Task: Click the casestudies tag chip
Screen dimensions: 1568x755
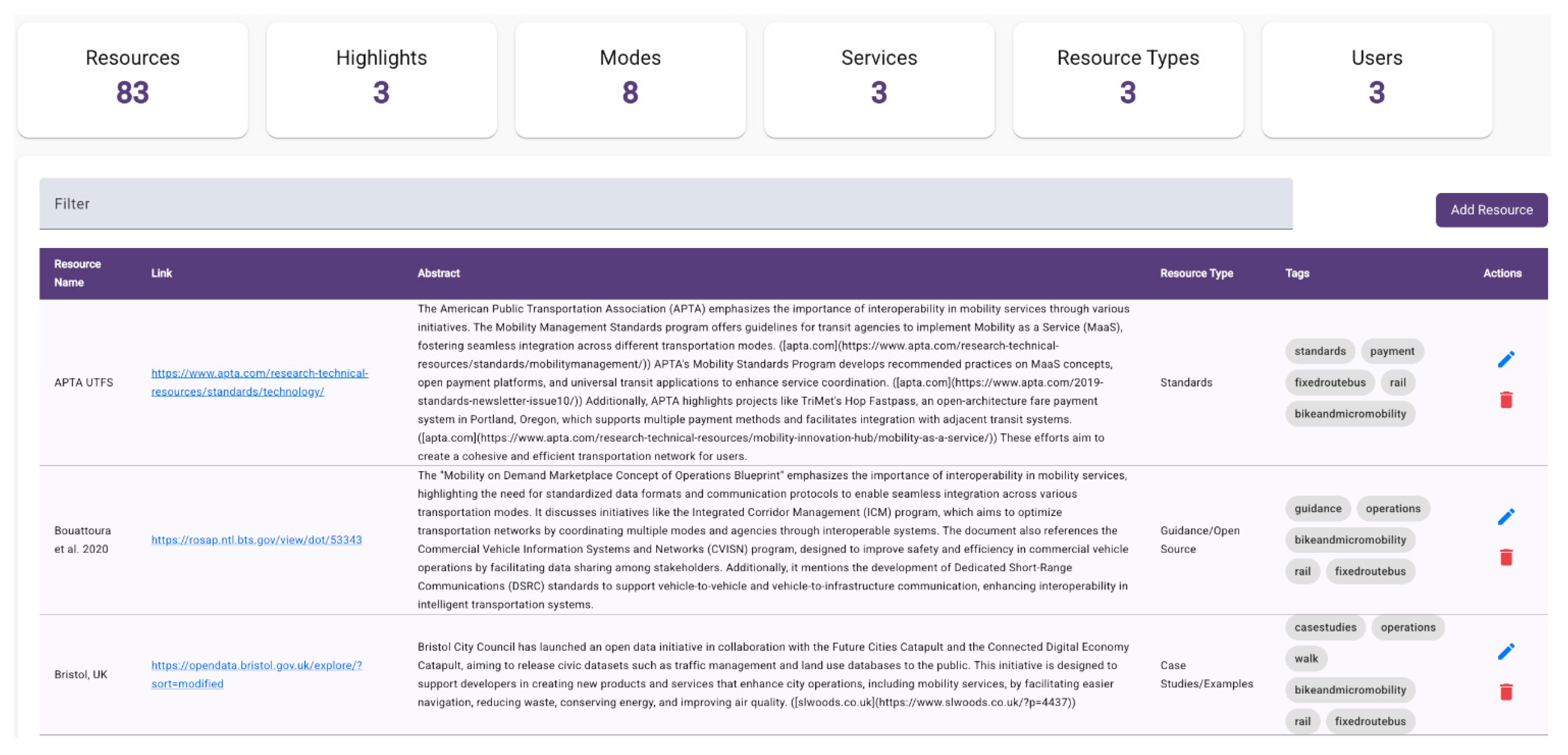Action: tap(1324, 627)
